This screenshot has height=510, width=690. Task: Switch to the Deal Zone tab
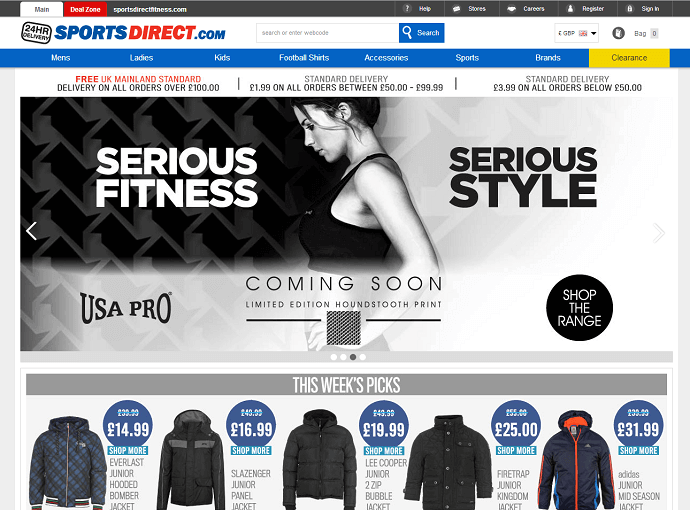coord(85,9)
